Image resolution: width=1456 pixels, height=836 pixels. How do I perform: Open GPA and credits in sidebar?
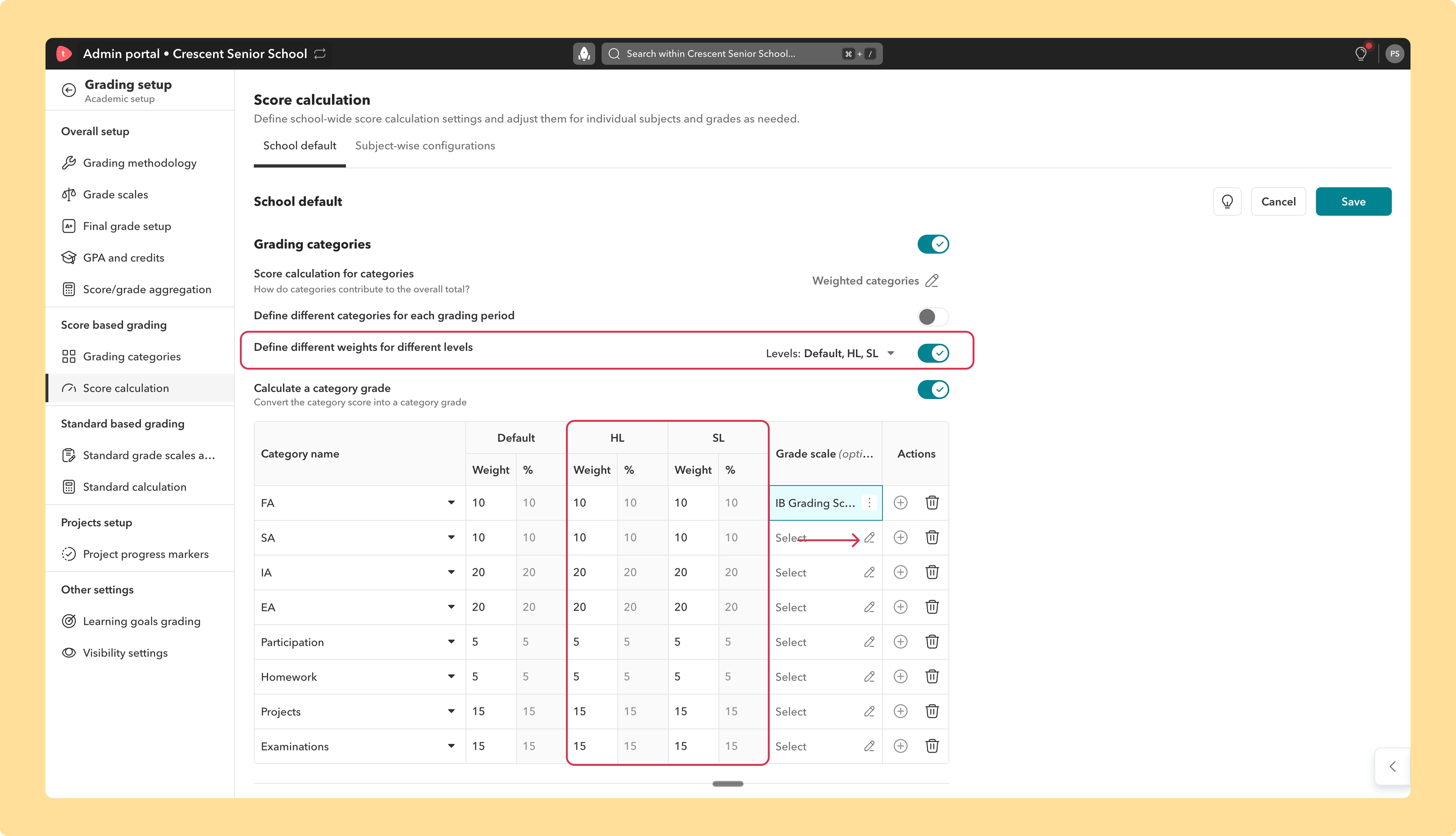coord(140,258)
